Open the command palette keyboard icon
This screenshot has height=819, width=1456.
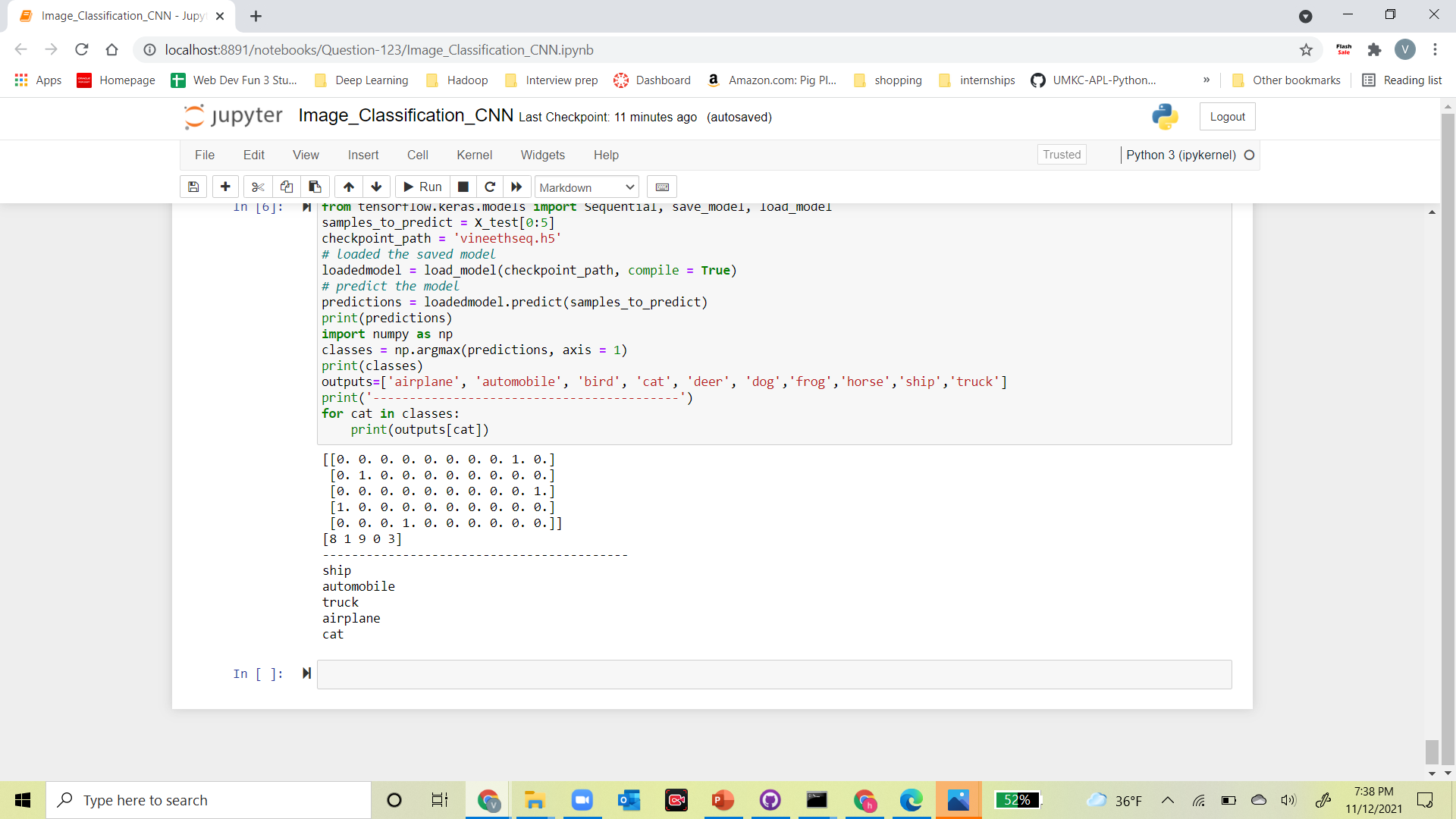coord(661,187)
